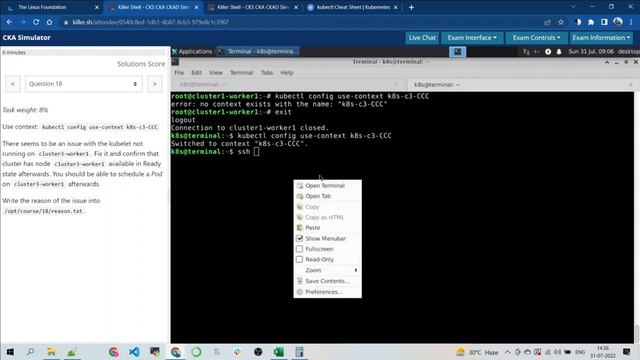Viewport: 640px width, 360px height.
Task: Click weather widget showing 30°C Haze
Action: pyautogui.click(x=478, y=352)
